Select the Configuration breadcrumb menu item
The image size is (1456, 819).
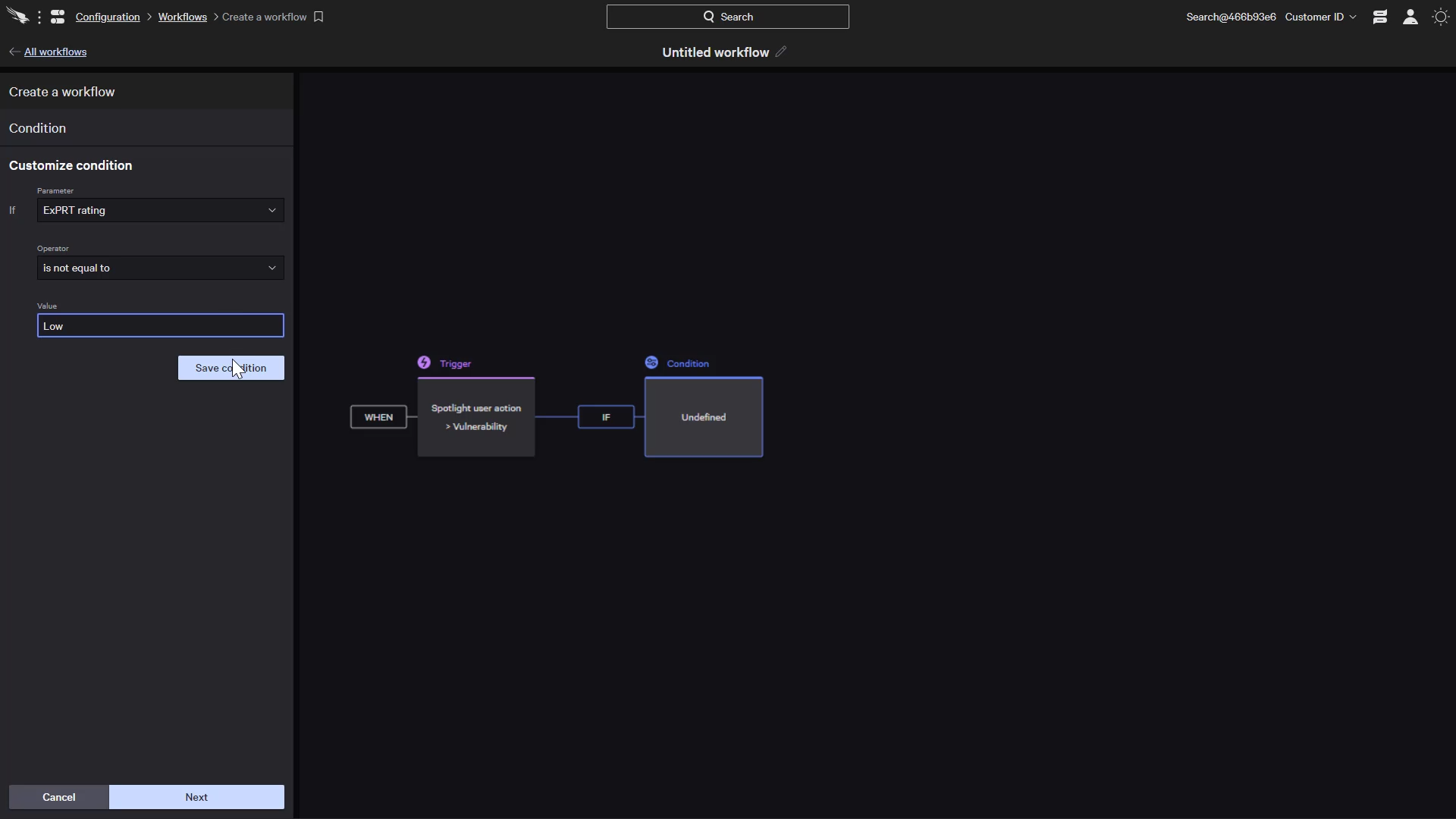point(107,16)
